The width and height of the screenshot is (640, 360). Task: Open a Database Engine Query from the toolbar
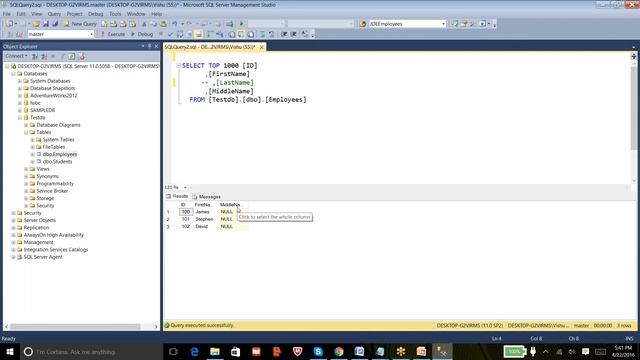pos(105,24)
